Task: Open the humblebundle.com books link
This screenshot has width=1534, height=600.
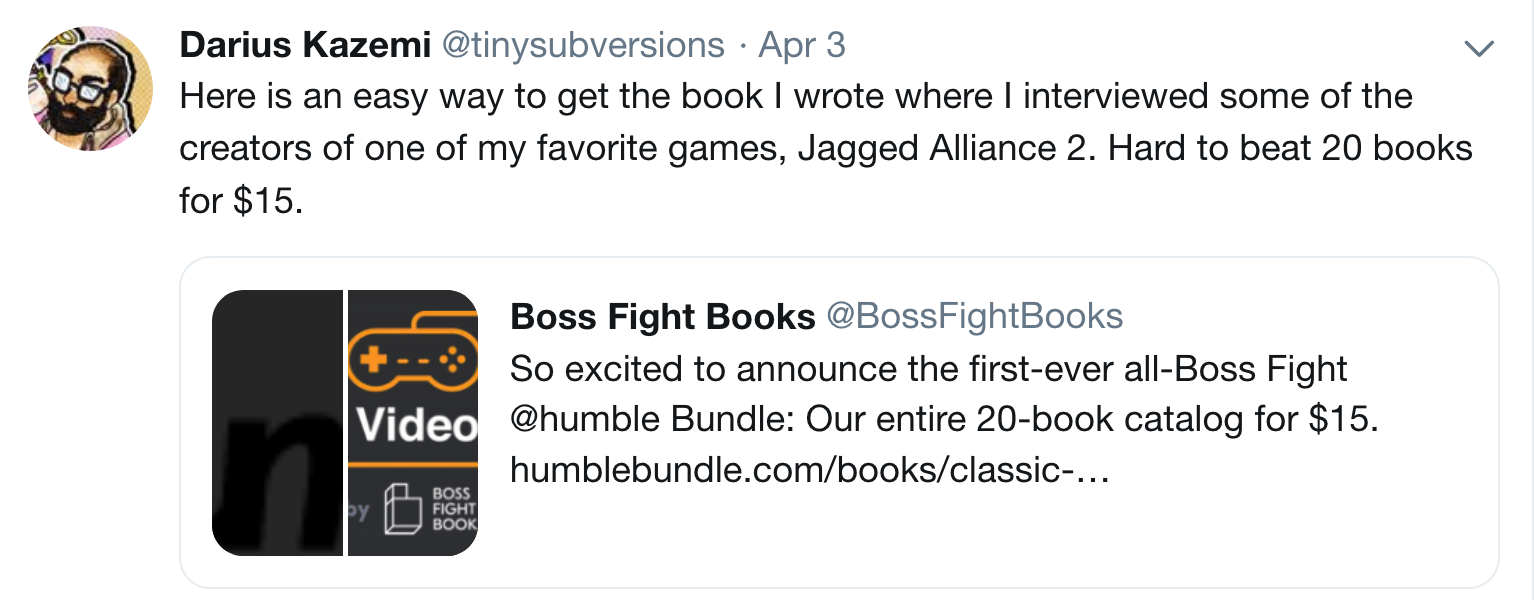Action: (810, 469)
